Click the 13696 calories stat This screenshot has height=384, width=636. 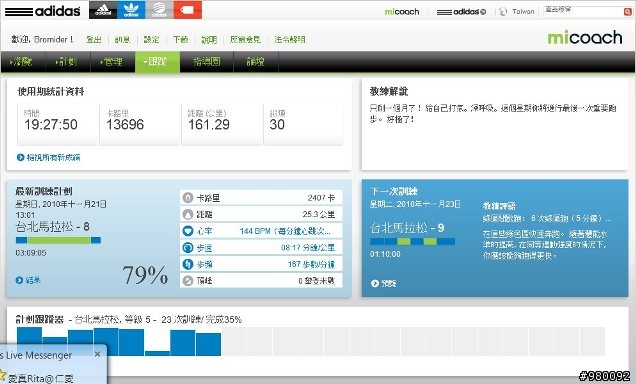pos(125,124)
